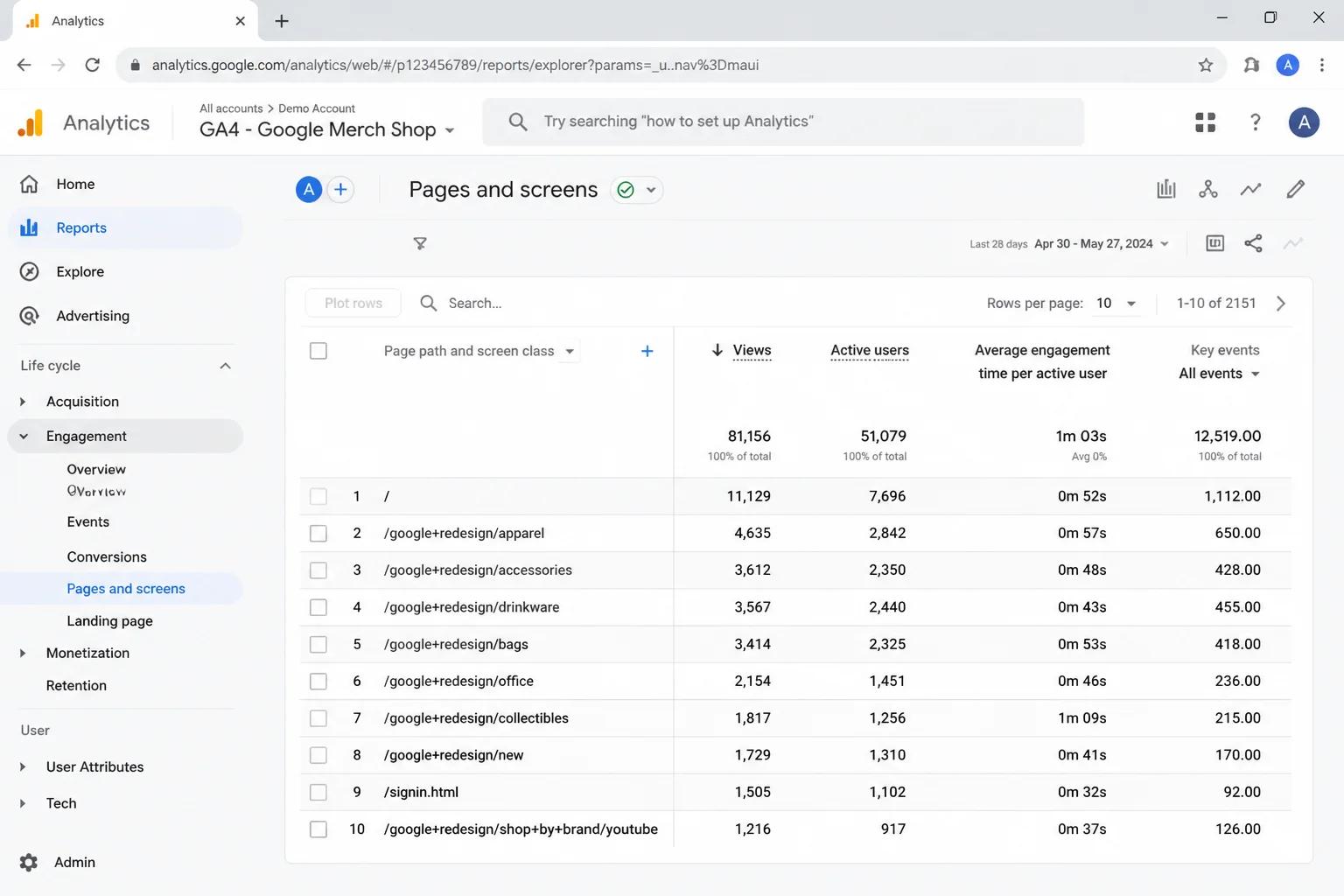Click the pencil edit report icon
Image resolution: width=1344 pixels, height=896 pixels.
pos(1296,189)
